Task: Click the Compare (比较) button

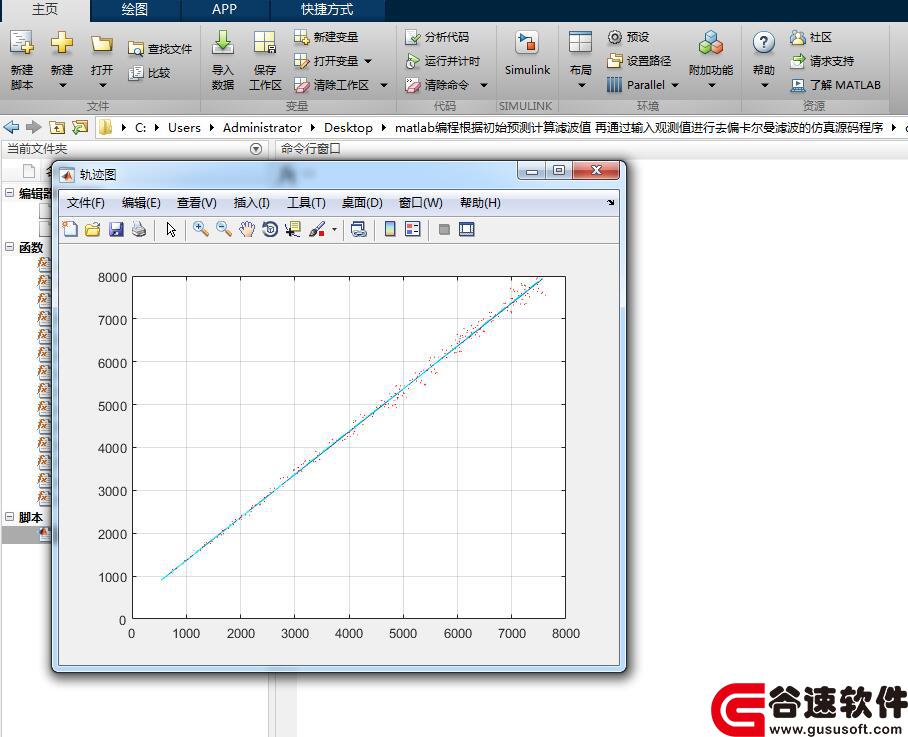Action: pyautogui.click(x=149, y=73)
